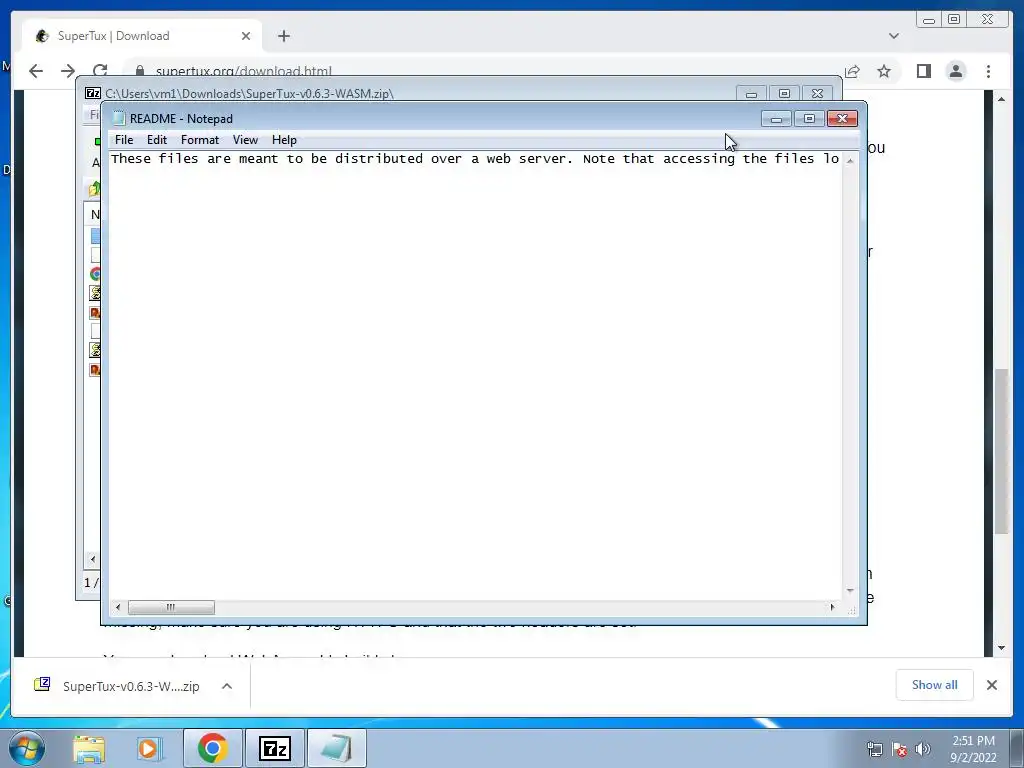This screenshot has height=768, width=1024.
Task: Expand SuperTux zip download options arrow
Action: (x=227, y=686)
